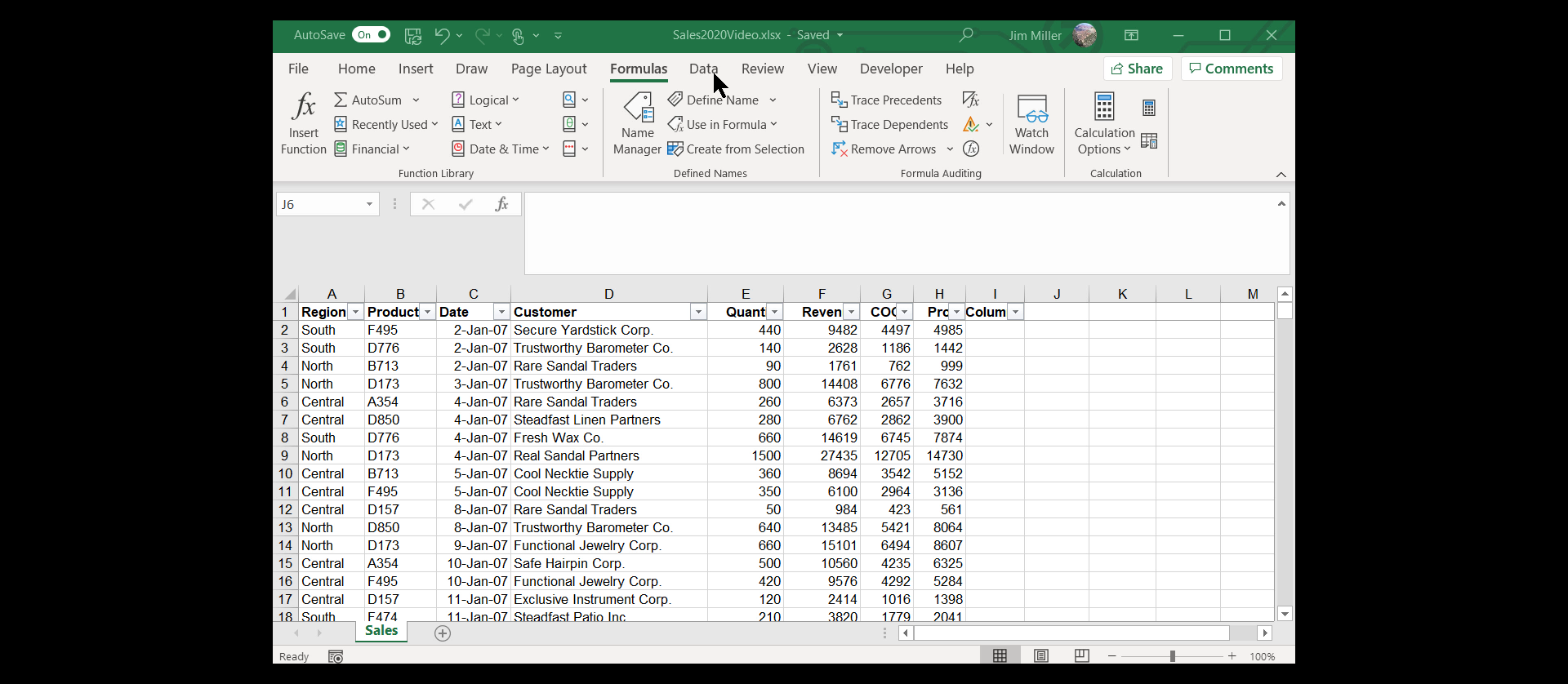This screenshot has height=684, width=1568.
Task: Click the Calculate Now icon
Action: click(1149, 108)
